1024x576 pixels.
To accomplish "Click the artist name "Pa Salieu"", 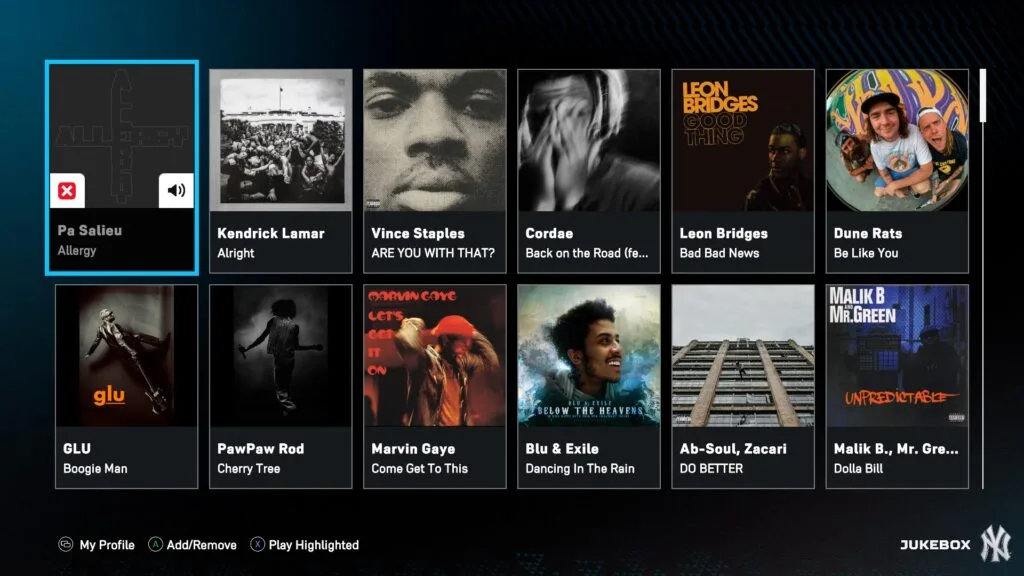I will pos(89,231).
